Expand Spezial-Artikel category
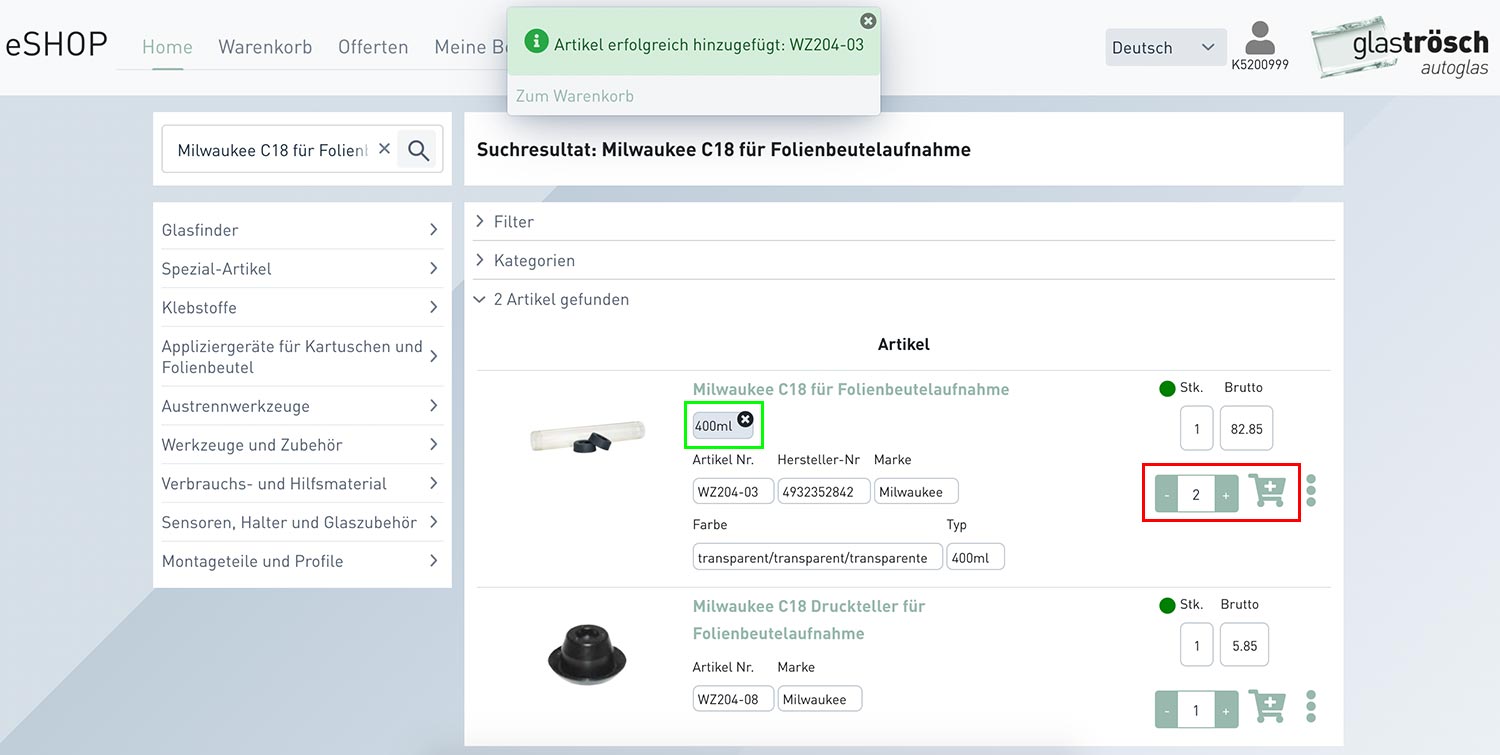The height and width of the screenshot is (755, 1500). [x=301, y=269]
